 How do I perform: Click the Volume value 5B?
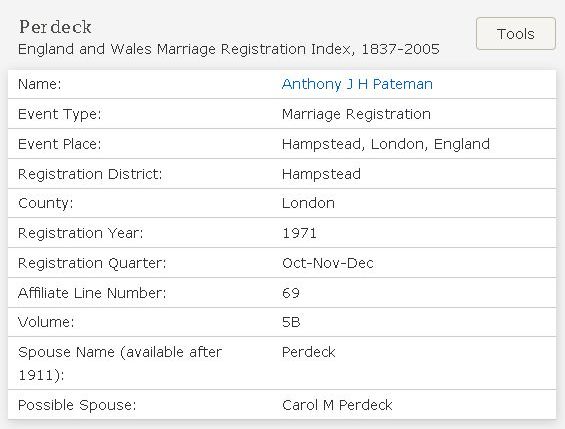(291, 322)
